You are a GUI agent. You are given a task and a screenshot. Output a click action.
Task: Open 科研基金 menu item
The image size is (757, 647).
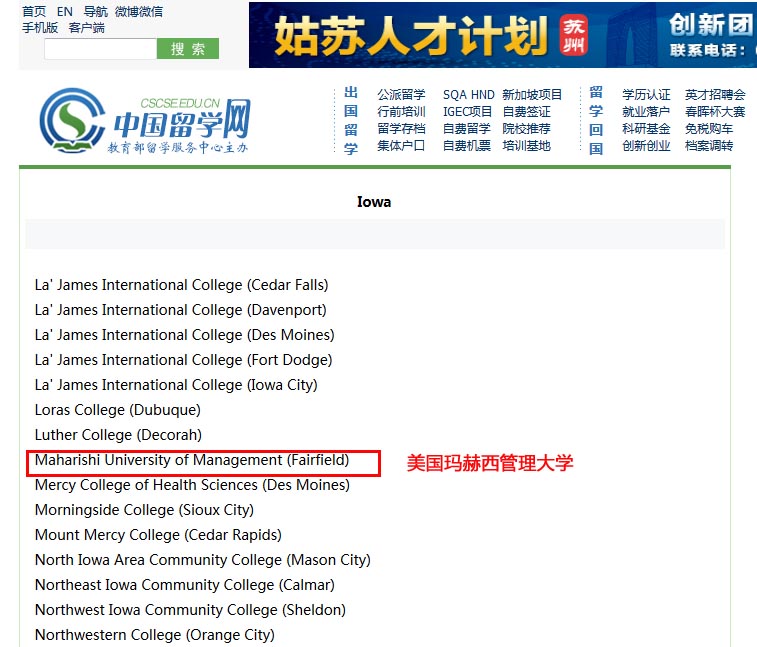point(646,129)
